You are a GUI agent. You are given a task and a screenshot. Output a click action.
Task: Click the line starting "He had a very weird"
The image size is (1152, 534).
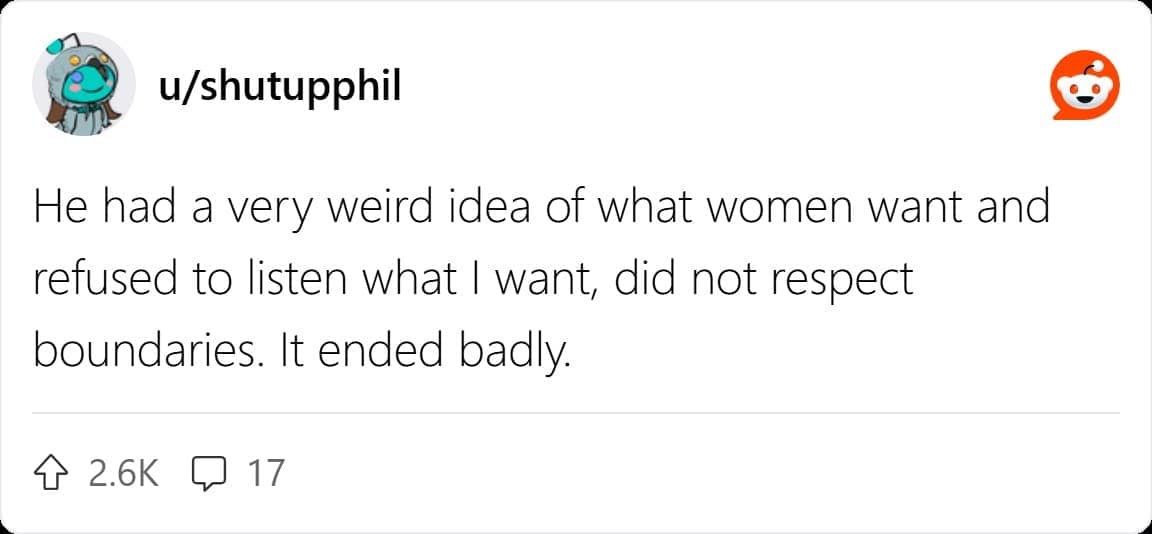coord(540,209)
